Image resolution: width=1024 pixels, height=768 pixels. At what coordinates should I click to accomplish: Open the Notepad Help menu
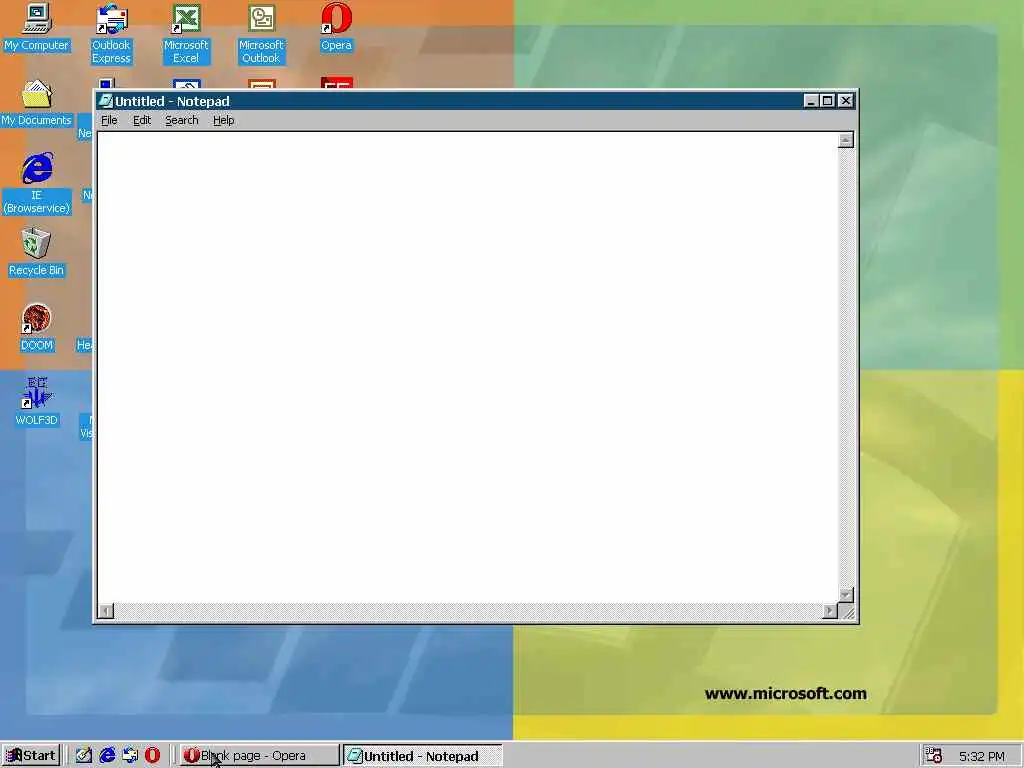pyautogui.click(x=223, y=120)
